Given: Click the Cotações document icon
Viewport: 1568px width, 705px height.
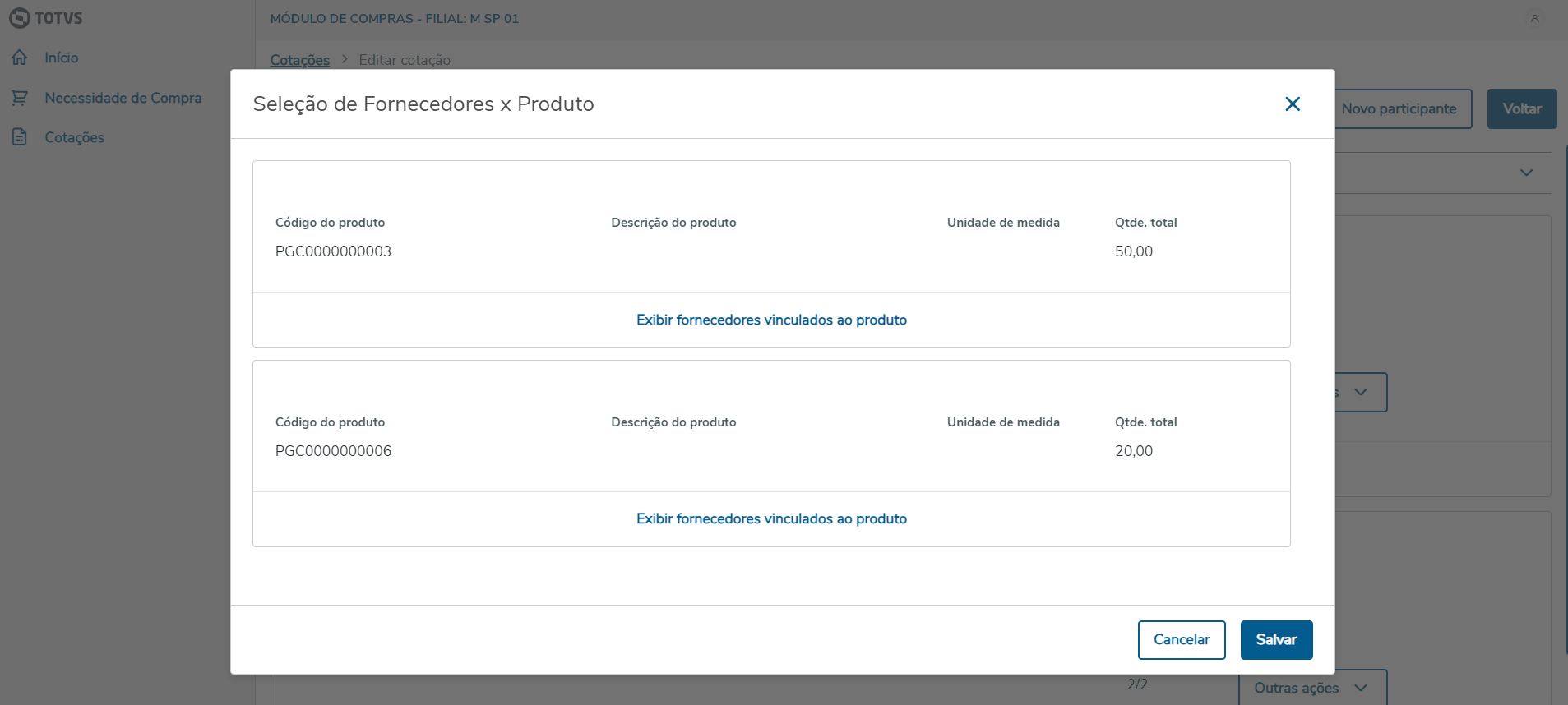Looking at the screenshot, I should (x=20, y=137).
